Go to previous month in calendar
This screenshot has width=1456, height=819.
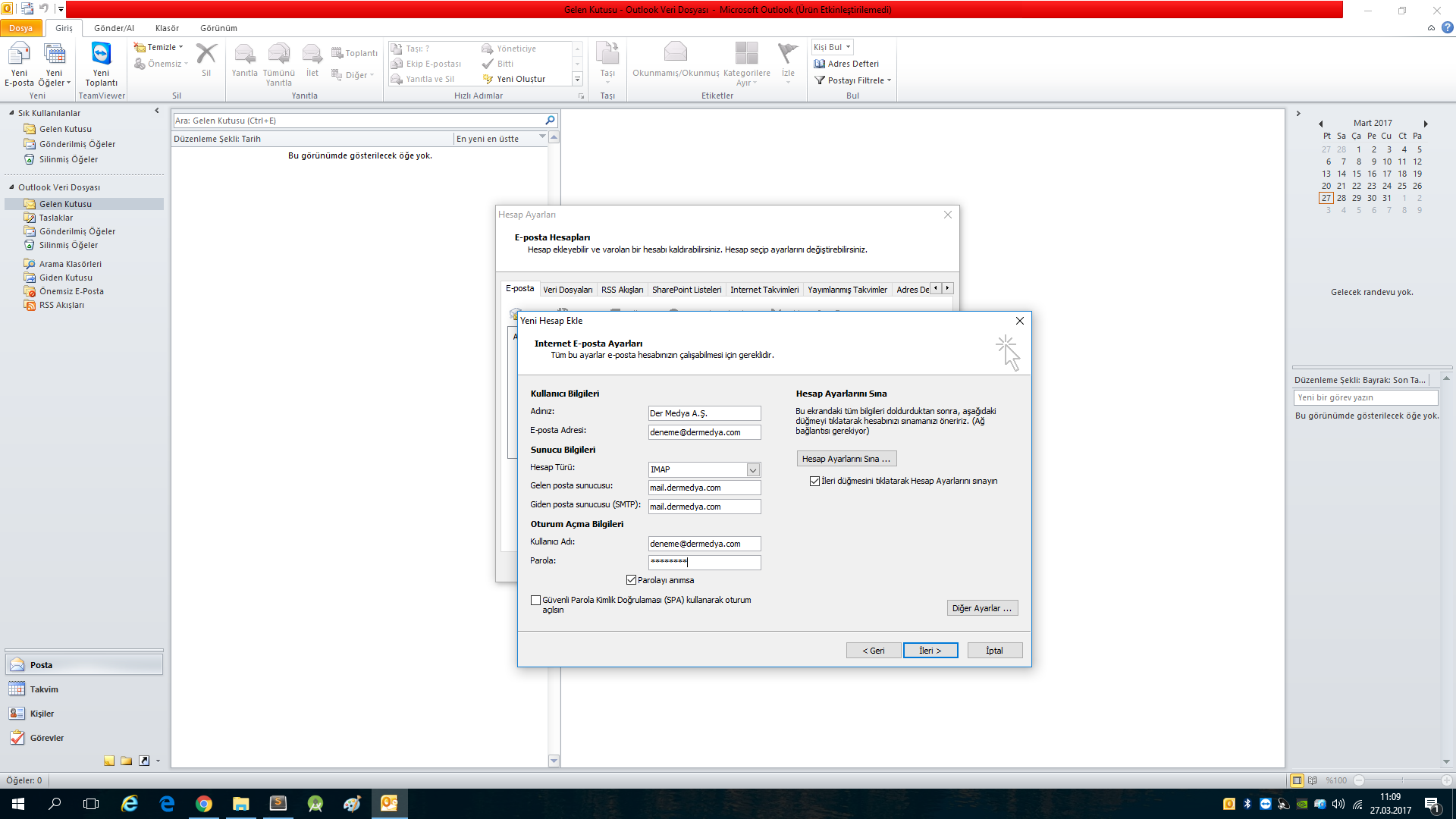(x=1320, y=124)
